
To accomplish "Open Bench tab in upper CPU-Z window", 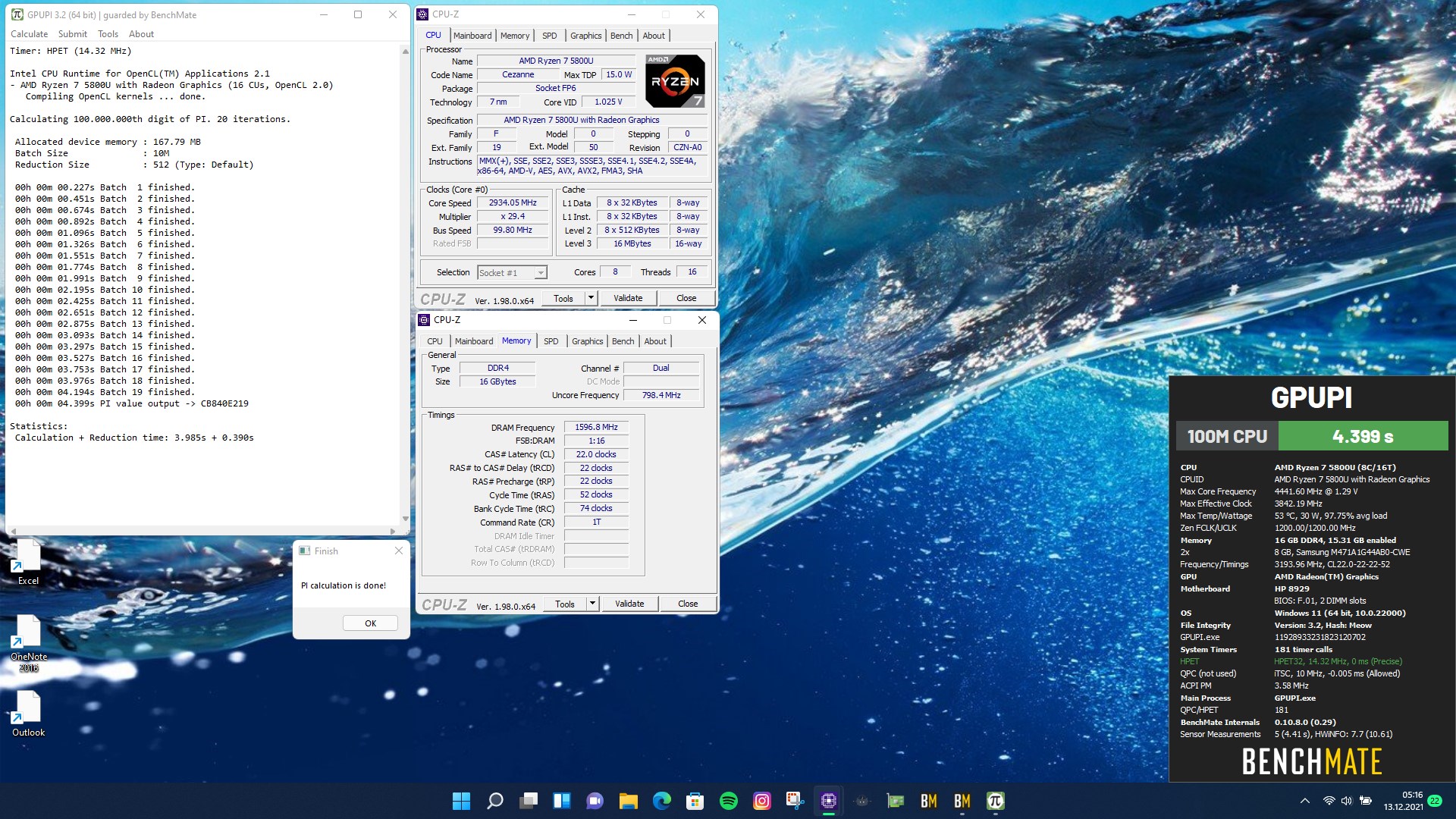I will (621, 36).
